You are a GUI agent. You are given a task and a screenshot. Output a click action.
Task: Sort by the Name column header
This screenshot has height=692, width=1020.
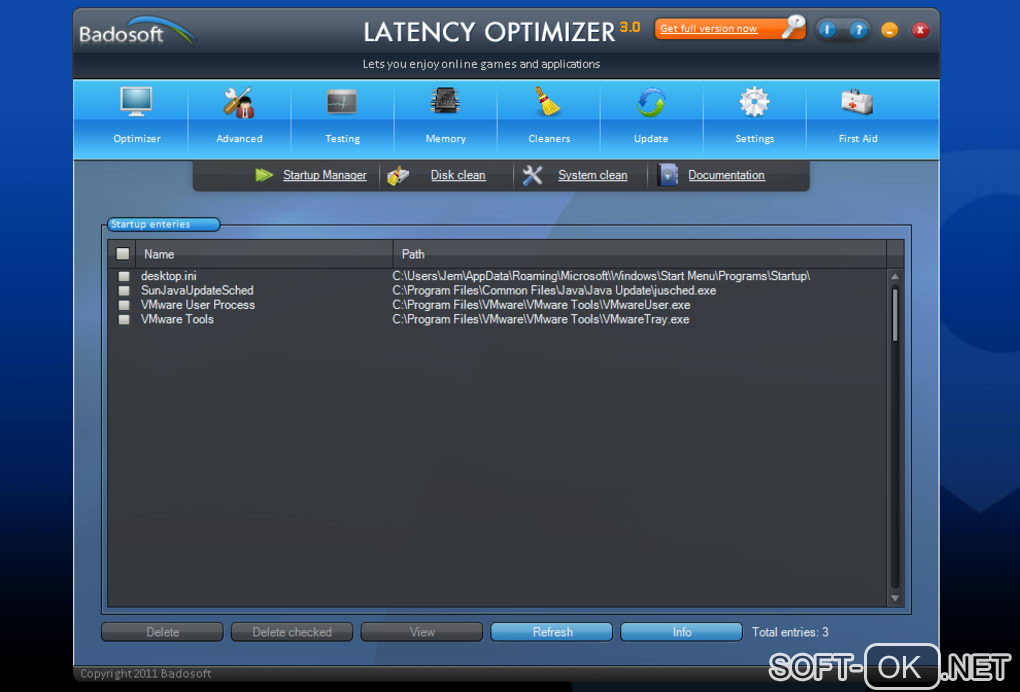tap(263, 254)
